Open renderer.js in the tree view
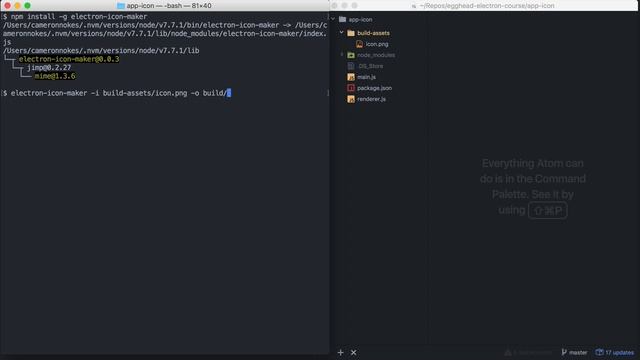The image size is (640, 360). click(371, 99)
